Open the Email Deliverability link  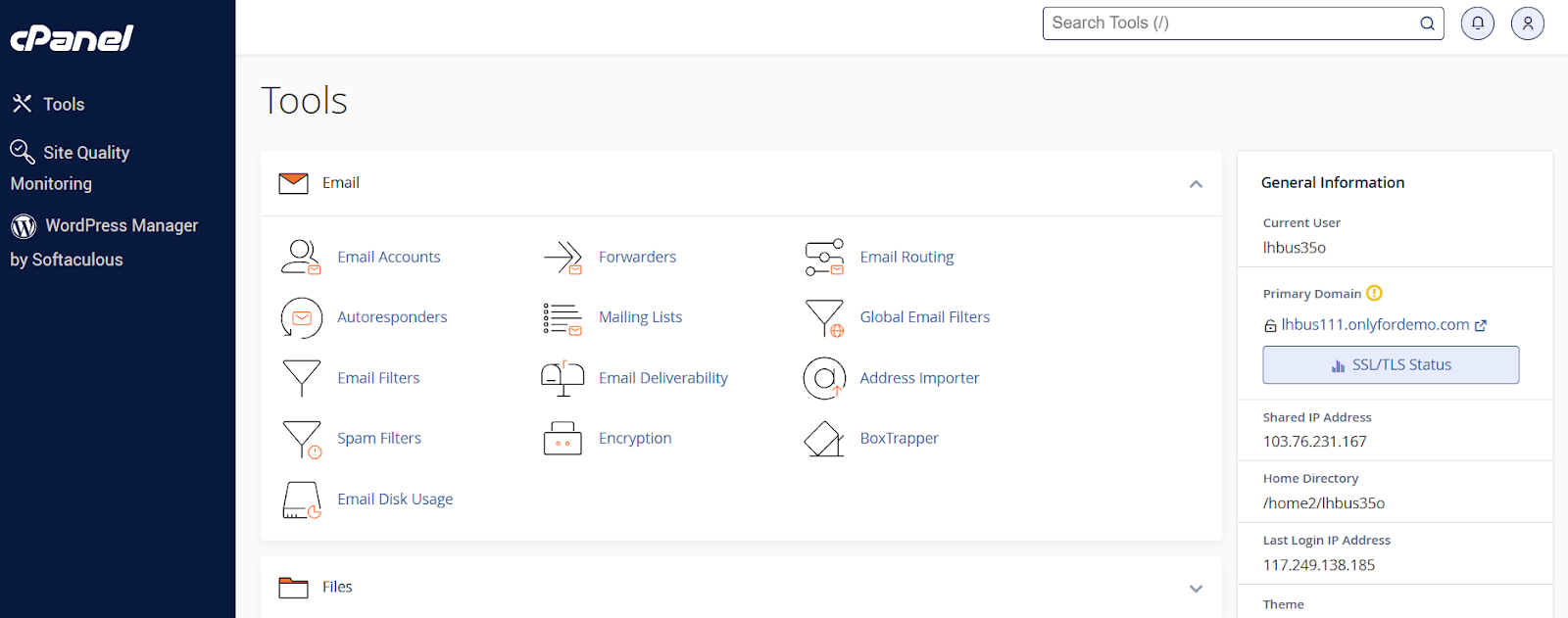coord(663,378)
